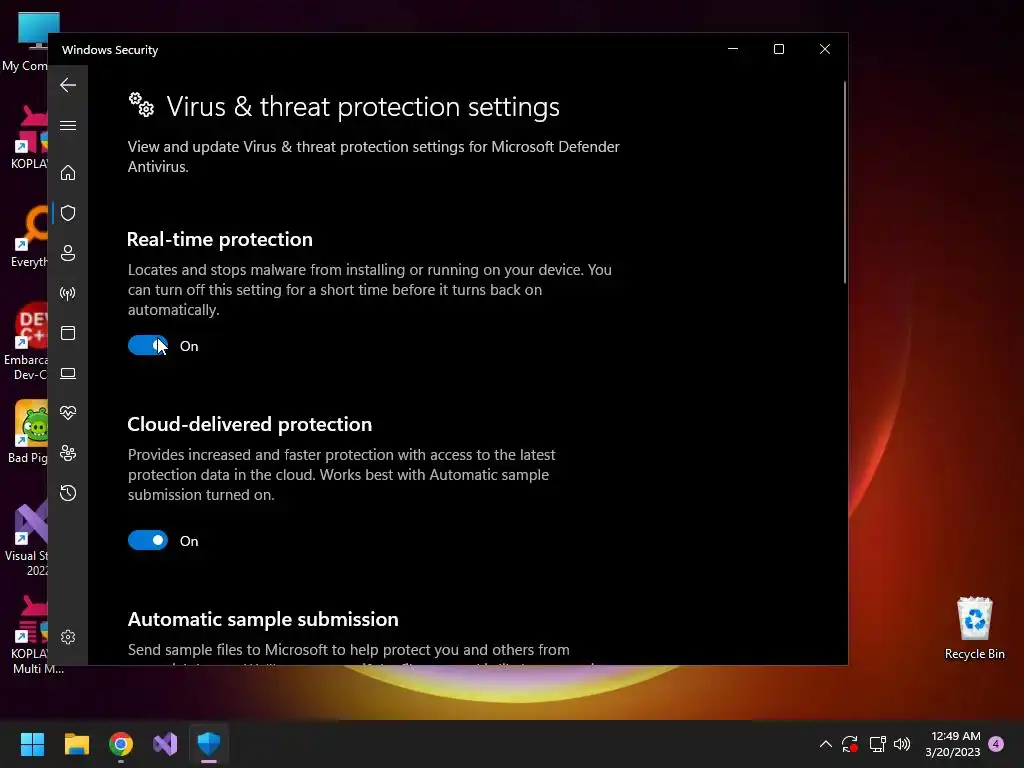Show hidden system tray icons
This screenshot has width=1024, height=768.
(825, 744)
